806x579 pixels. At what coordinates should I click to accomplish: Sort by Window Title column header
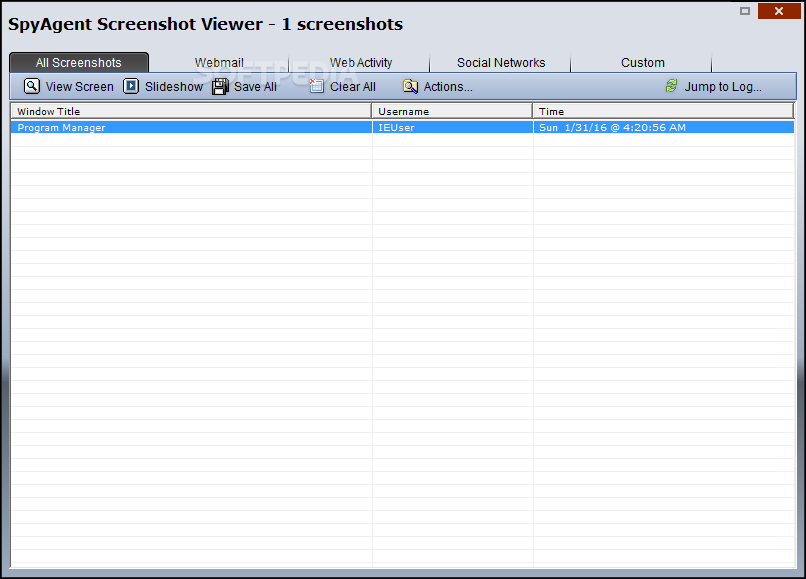tap(191, 111)
